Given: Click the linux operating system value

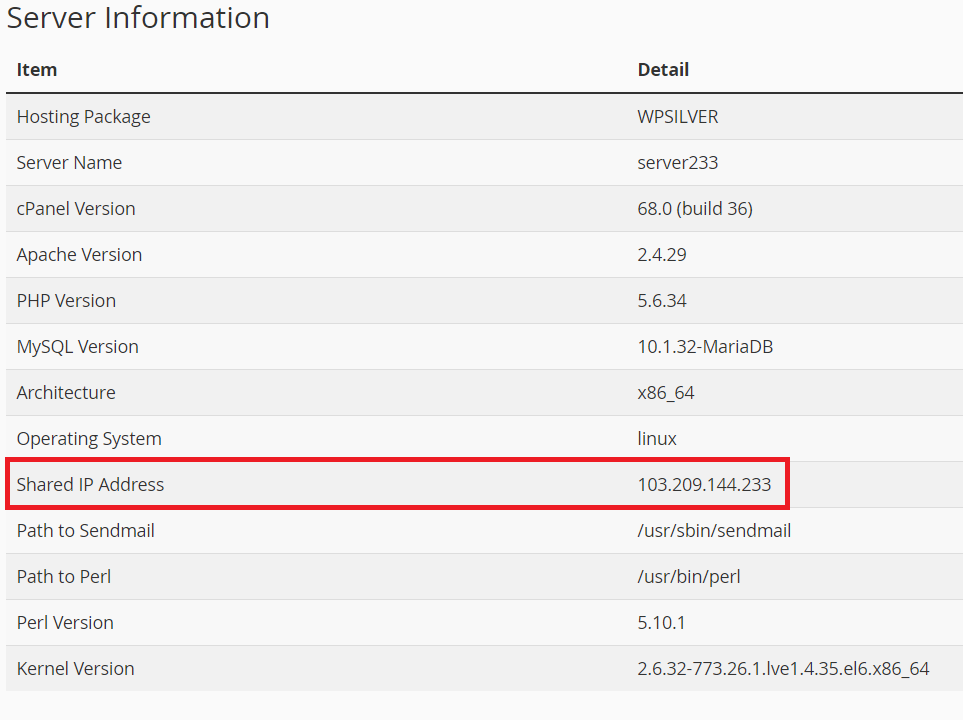Looking at the screenshot, I should click(x=657, y=439).
